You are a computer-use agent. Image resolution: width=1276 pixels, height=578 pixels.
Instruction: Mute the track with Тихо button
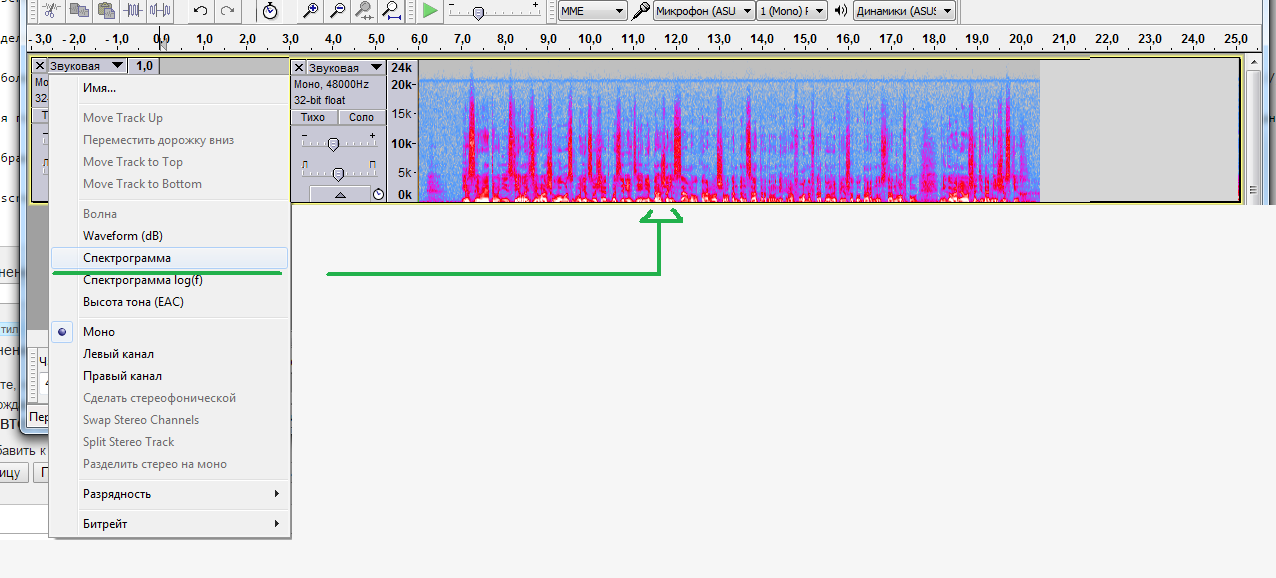[313, 117]
